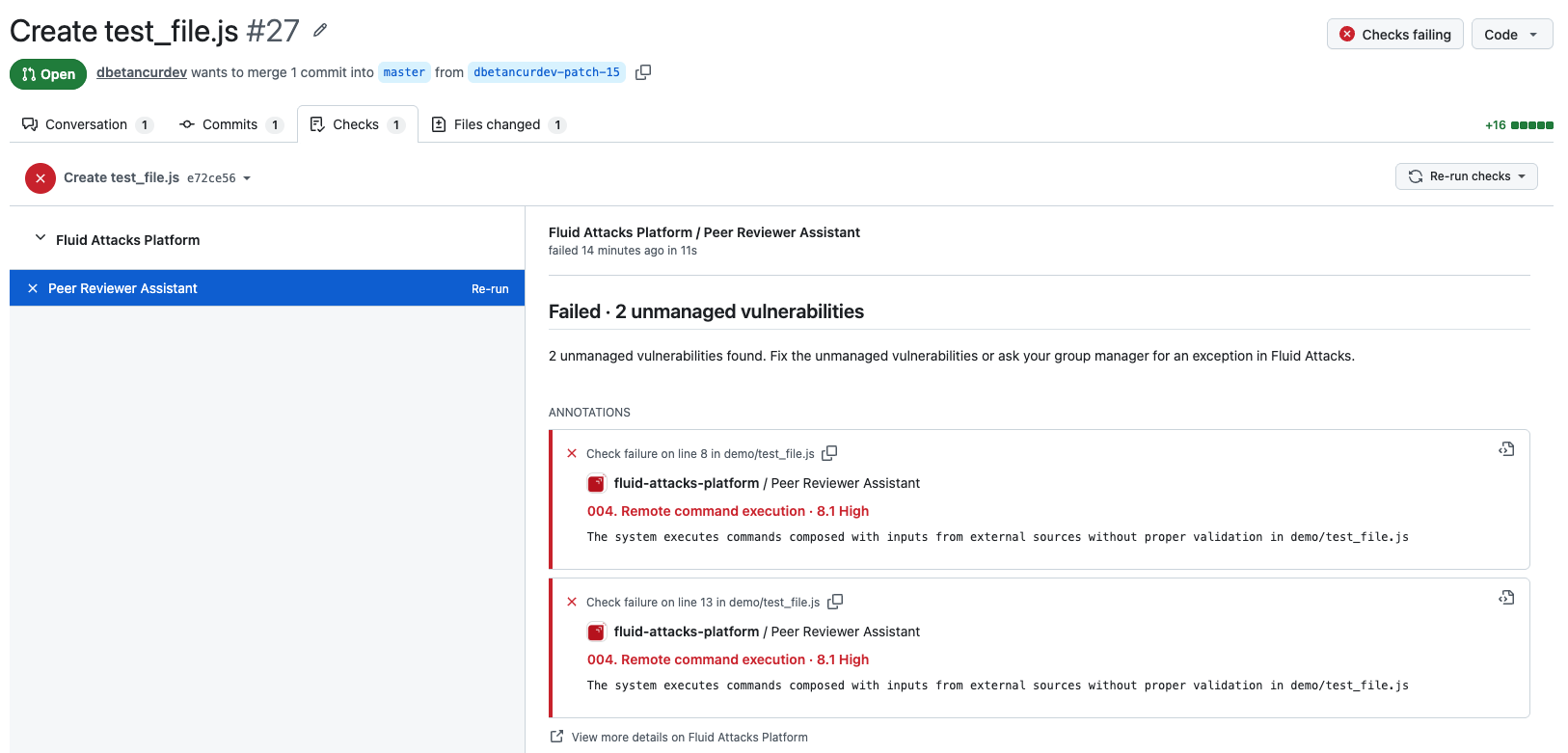Click X failure icon on line 8 annotation
This screenshot has width=1568, height=753.
coord(572,453)
